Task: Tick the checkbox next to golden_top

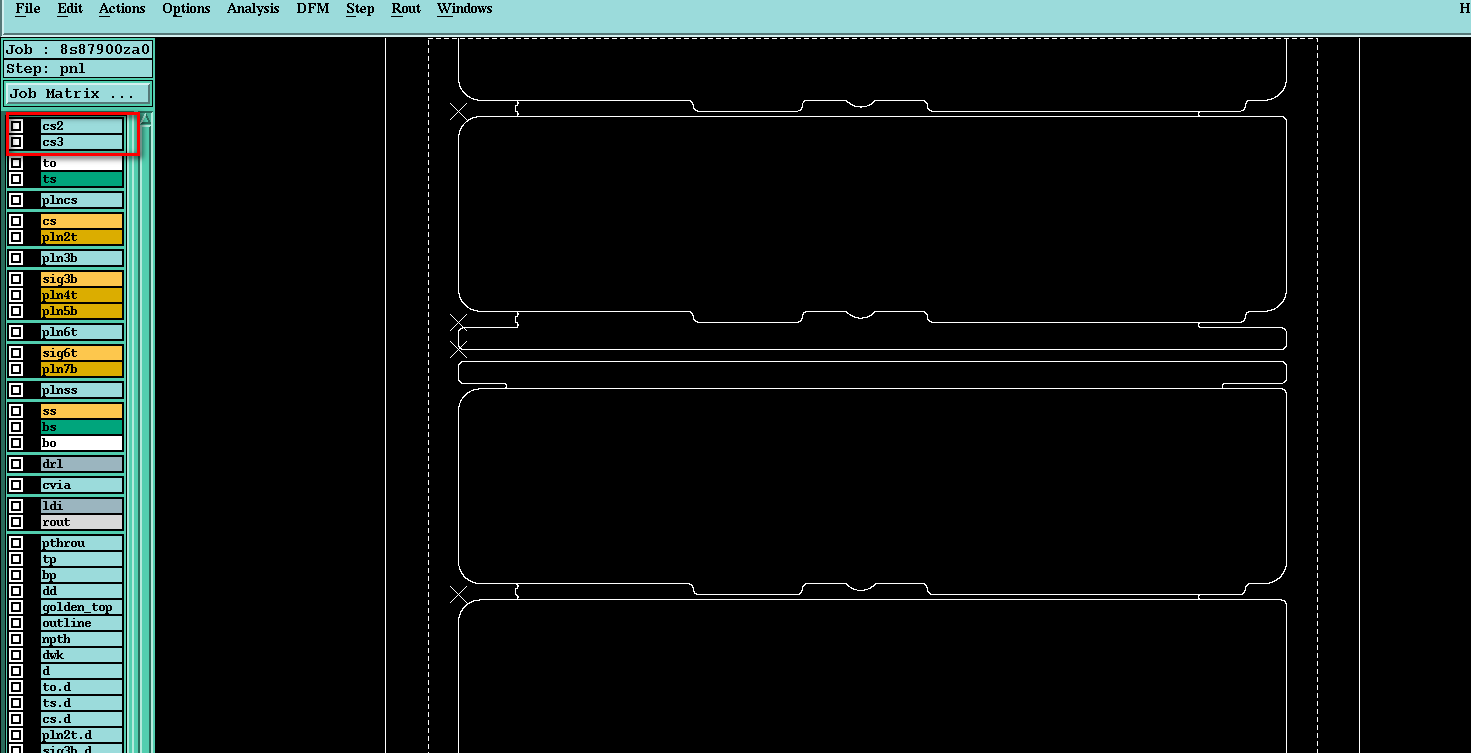Action: pos(16,607)
